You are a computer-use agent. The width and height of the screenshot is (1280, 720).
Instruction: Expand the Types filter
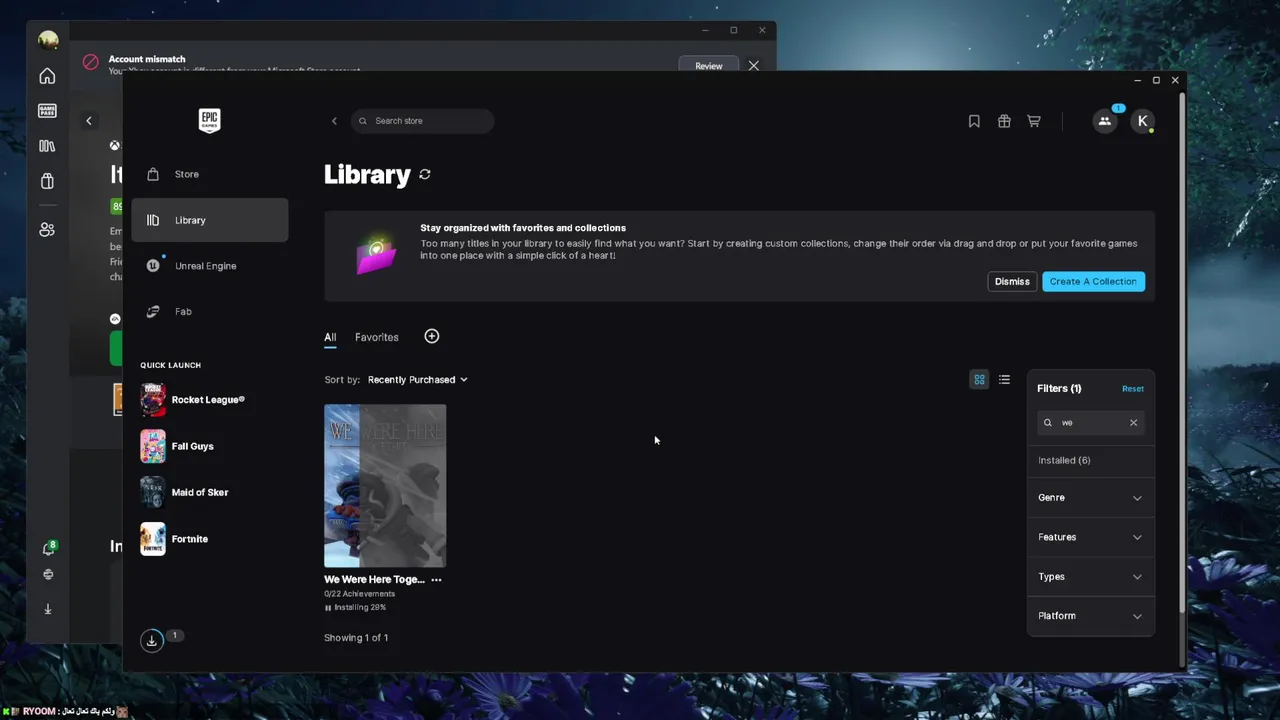(1090, 577)
